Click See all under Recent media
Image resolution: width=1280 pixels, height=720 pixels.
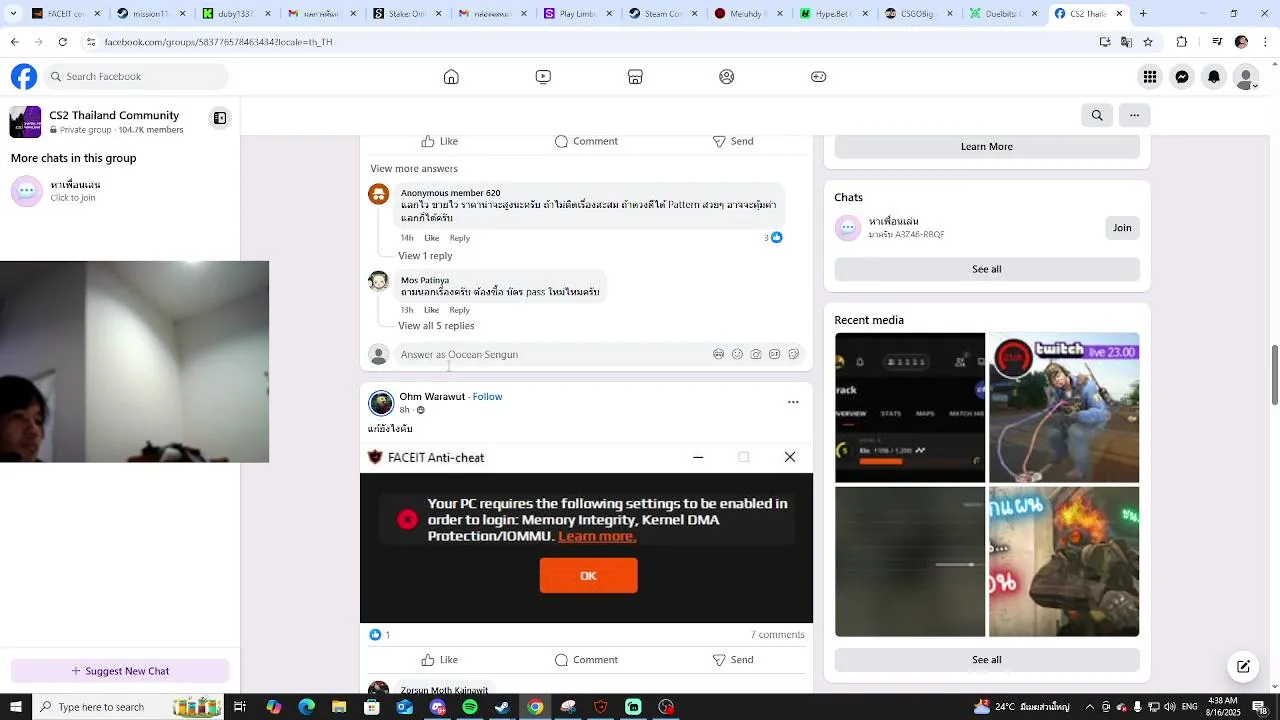pos(987,660)
